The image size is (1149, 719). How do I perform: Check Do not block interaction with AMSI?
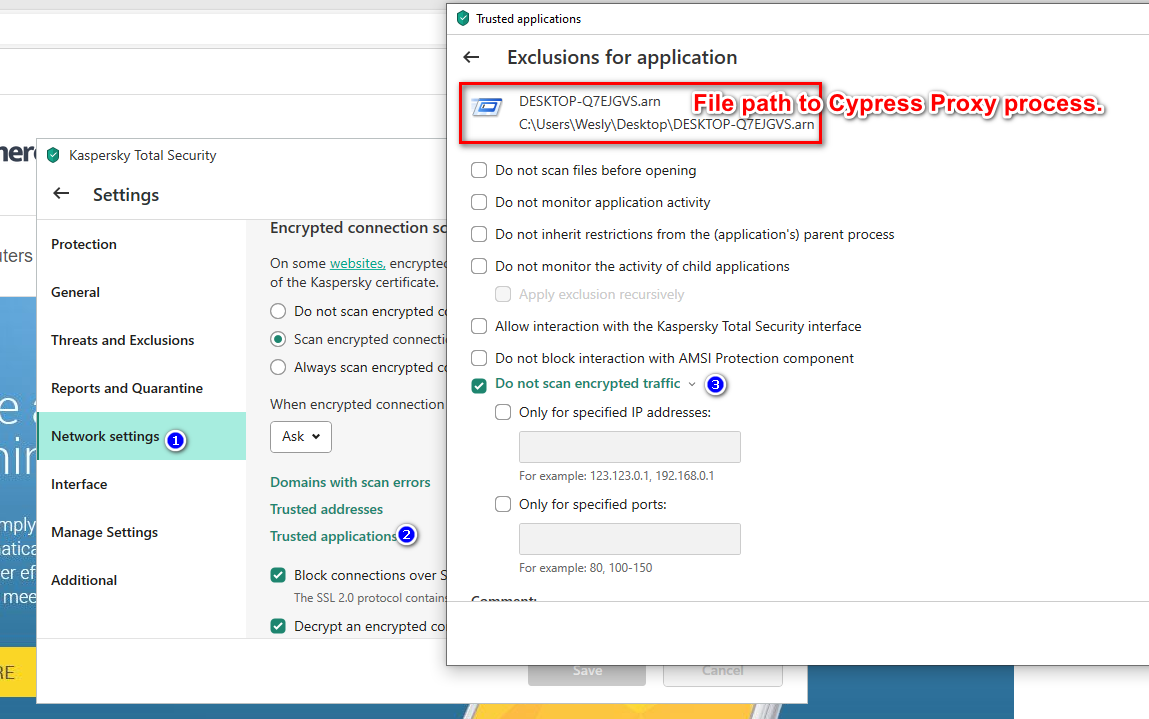tap(479, 358)
